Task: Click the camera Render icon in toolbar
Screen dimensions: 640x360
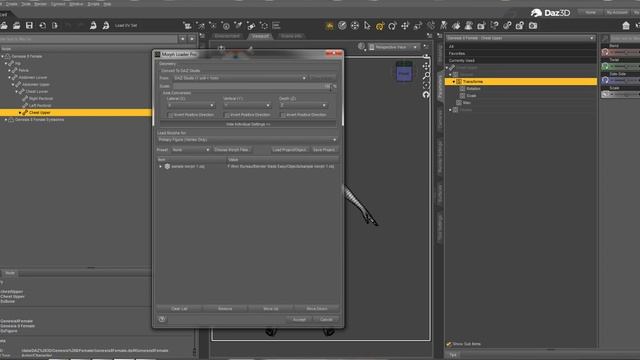Action: click(x=533, y=26)
